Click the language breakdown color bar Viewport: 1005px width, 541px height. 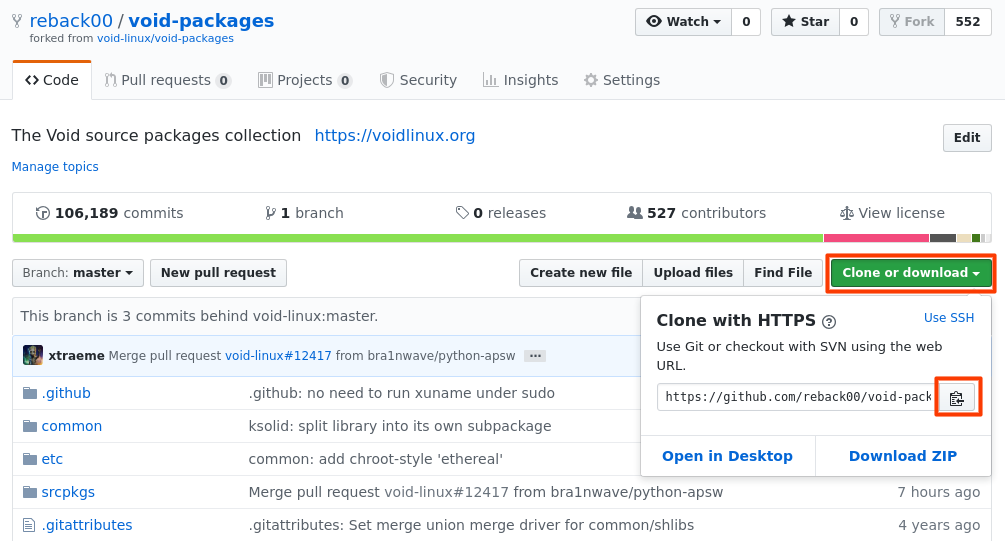coord(502,238)
